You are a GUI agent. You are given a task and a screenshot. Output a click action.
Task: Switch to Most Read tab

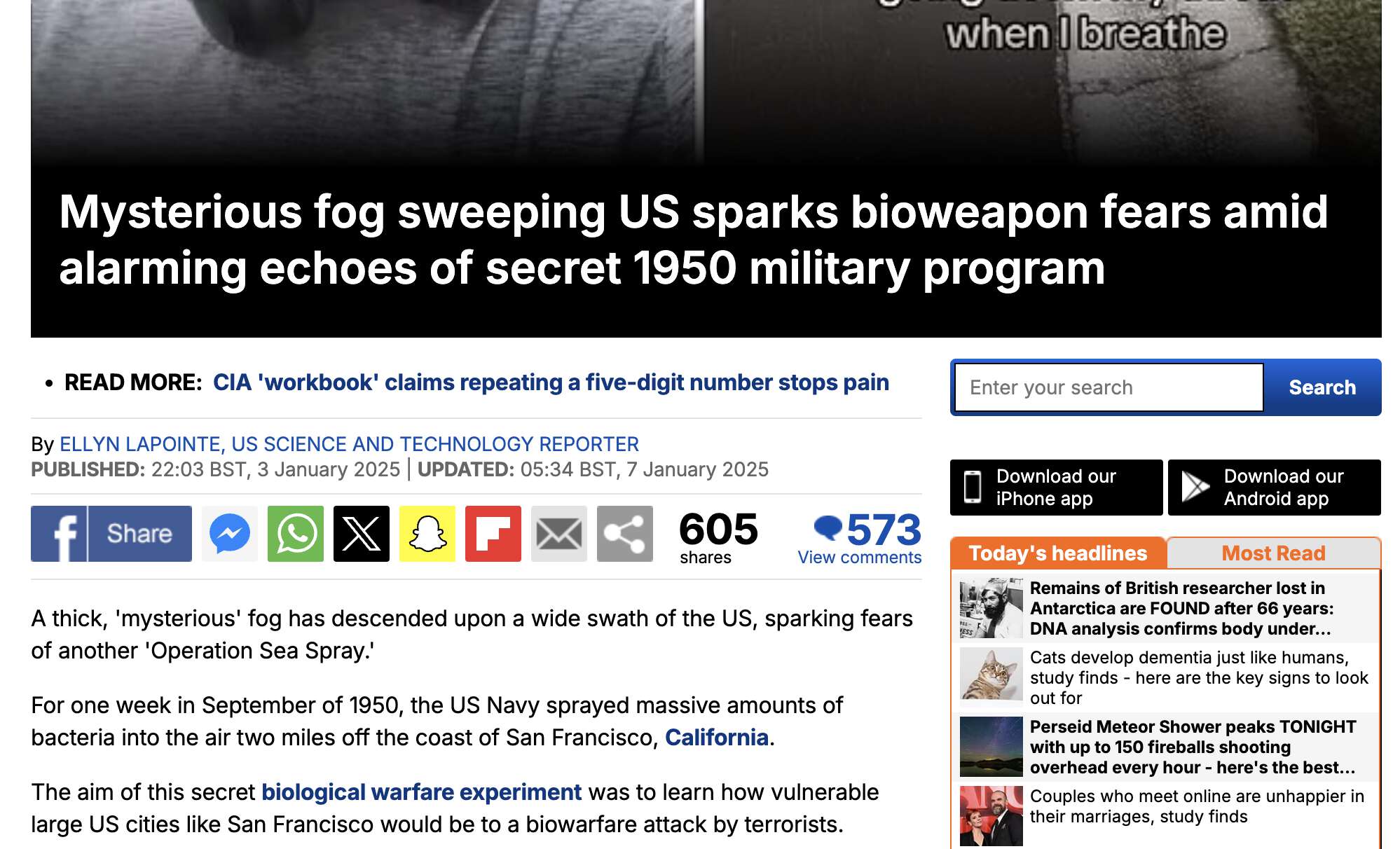point(1273,553)
